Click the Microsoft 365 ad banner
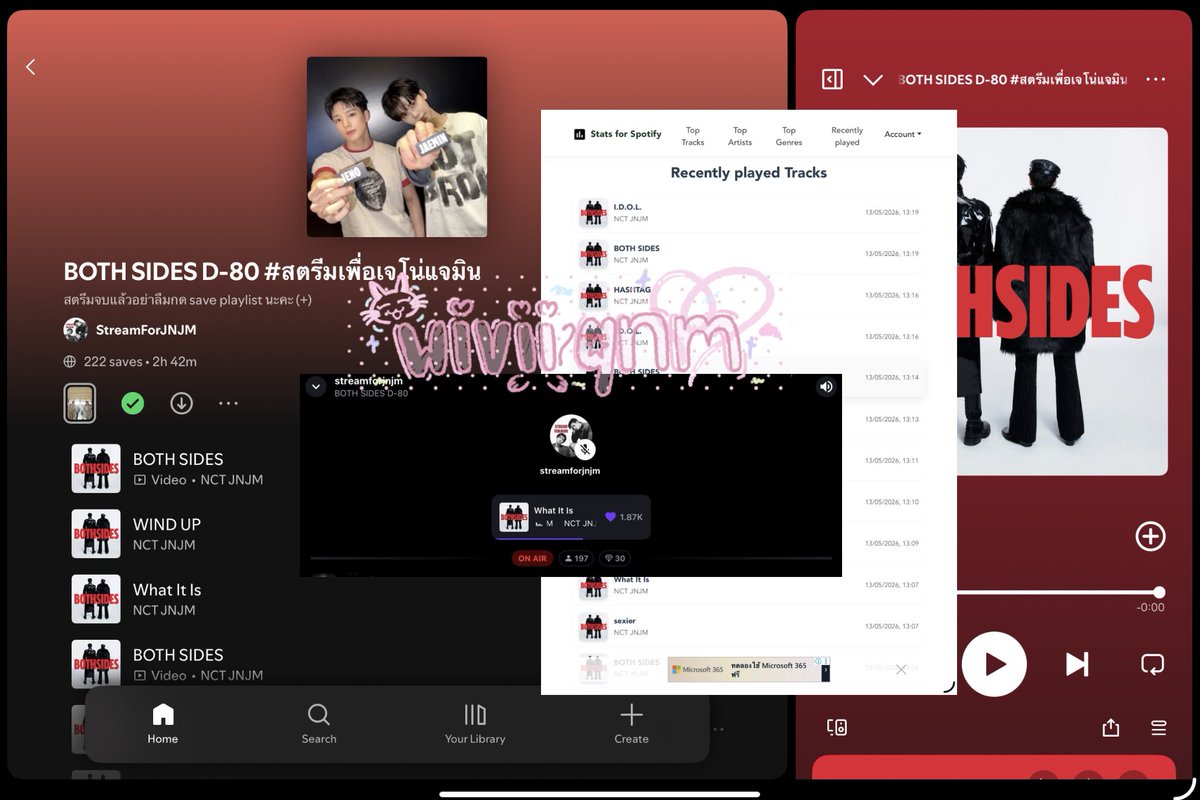Screen dimensions: 1200x800 click(749, 669)
